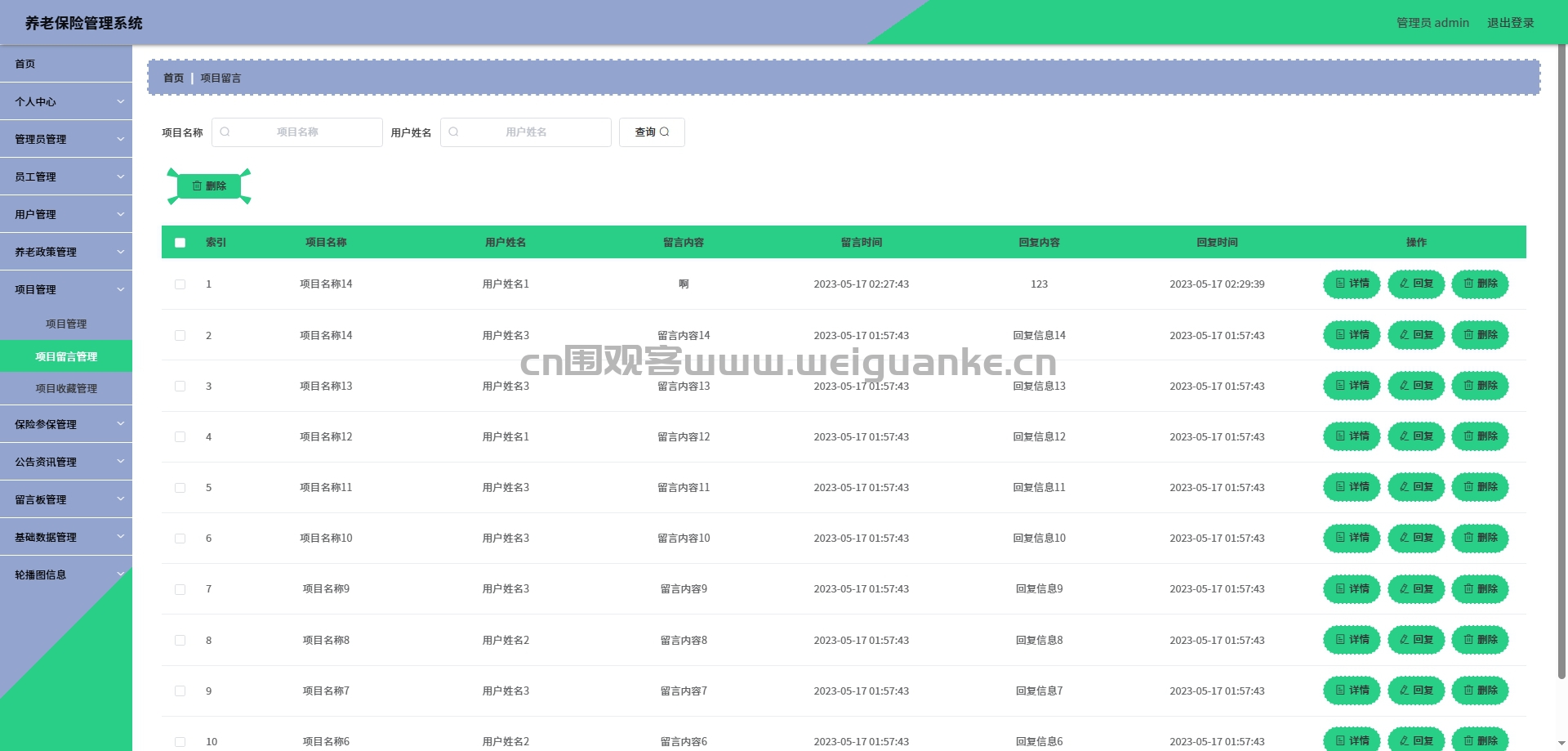Select row index 4 checkbox
Screen dimensions: 1568x751
180,436
